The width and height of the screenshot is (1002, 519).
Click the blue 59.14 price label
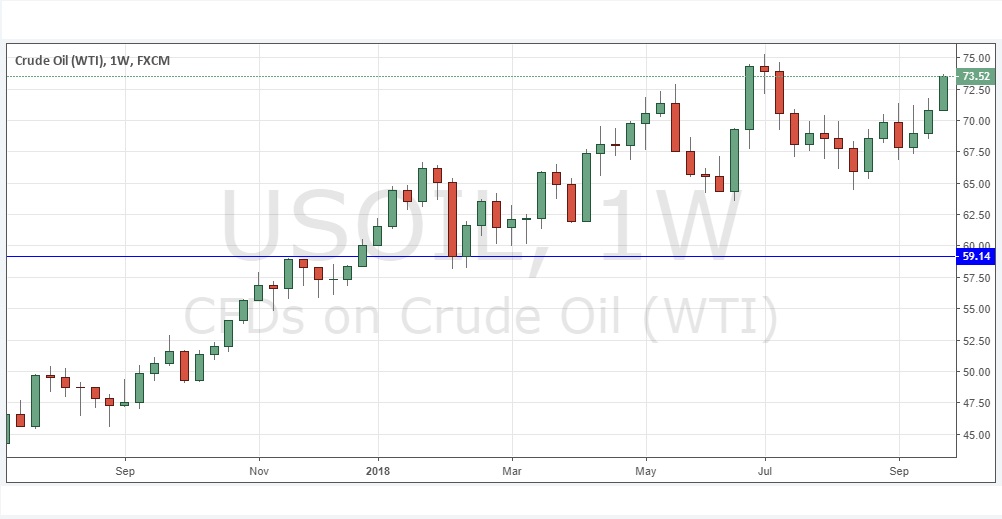975,257
